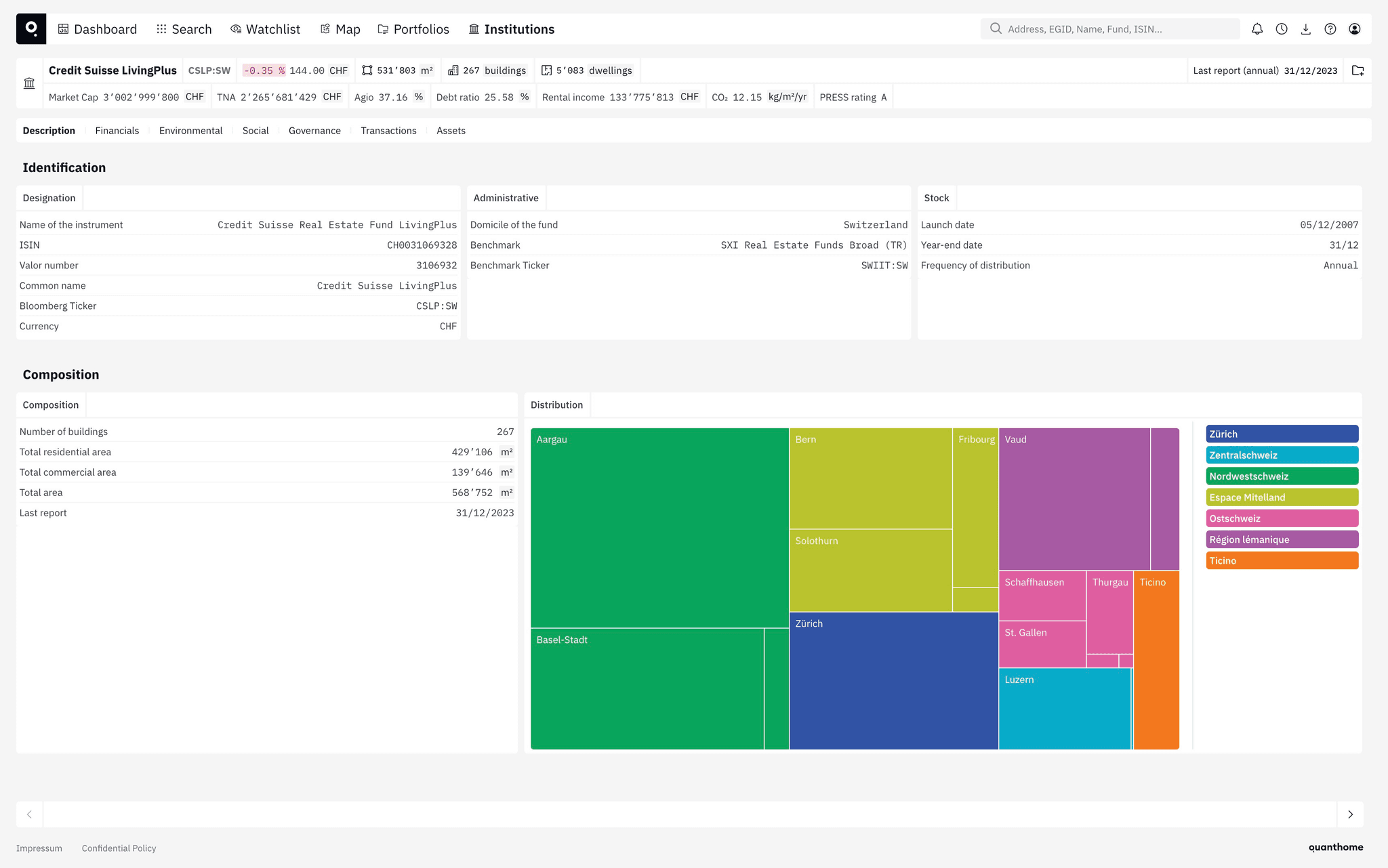The height and width of the screenshot is (868, 1388).
Task: Select the Stock panel tab
Action: coord(937,198)
